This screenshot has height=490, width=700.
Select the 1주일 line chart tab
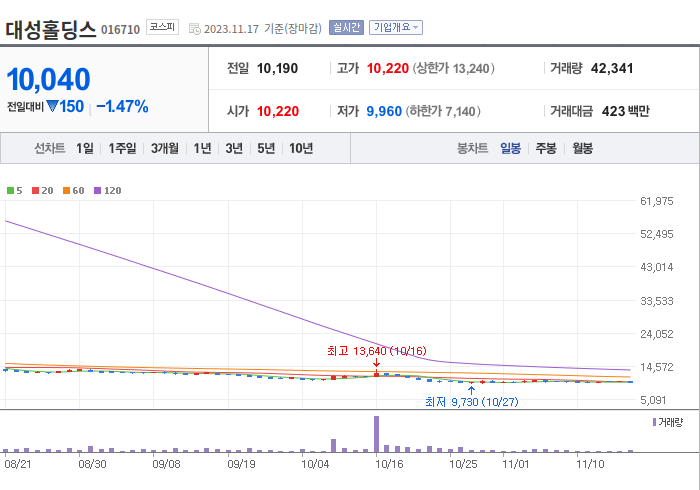point(122,148)
